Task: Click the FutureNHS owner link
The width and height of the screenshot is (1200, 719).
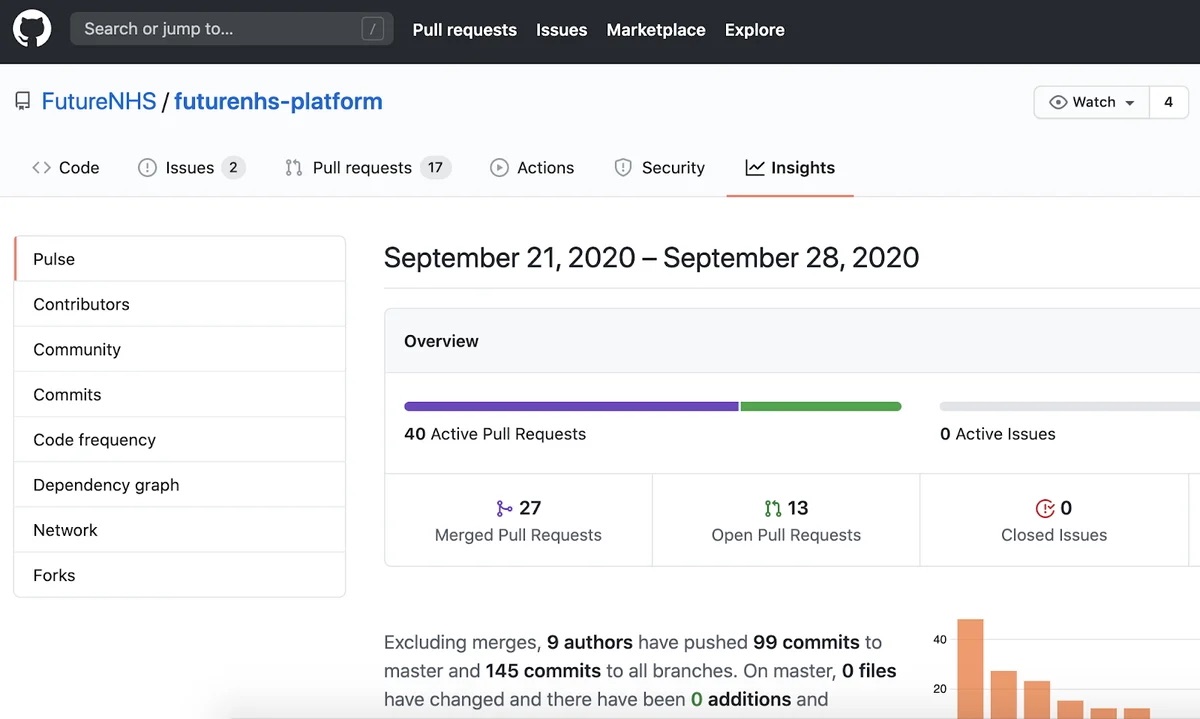Action: (99, 101)
